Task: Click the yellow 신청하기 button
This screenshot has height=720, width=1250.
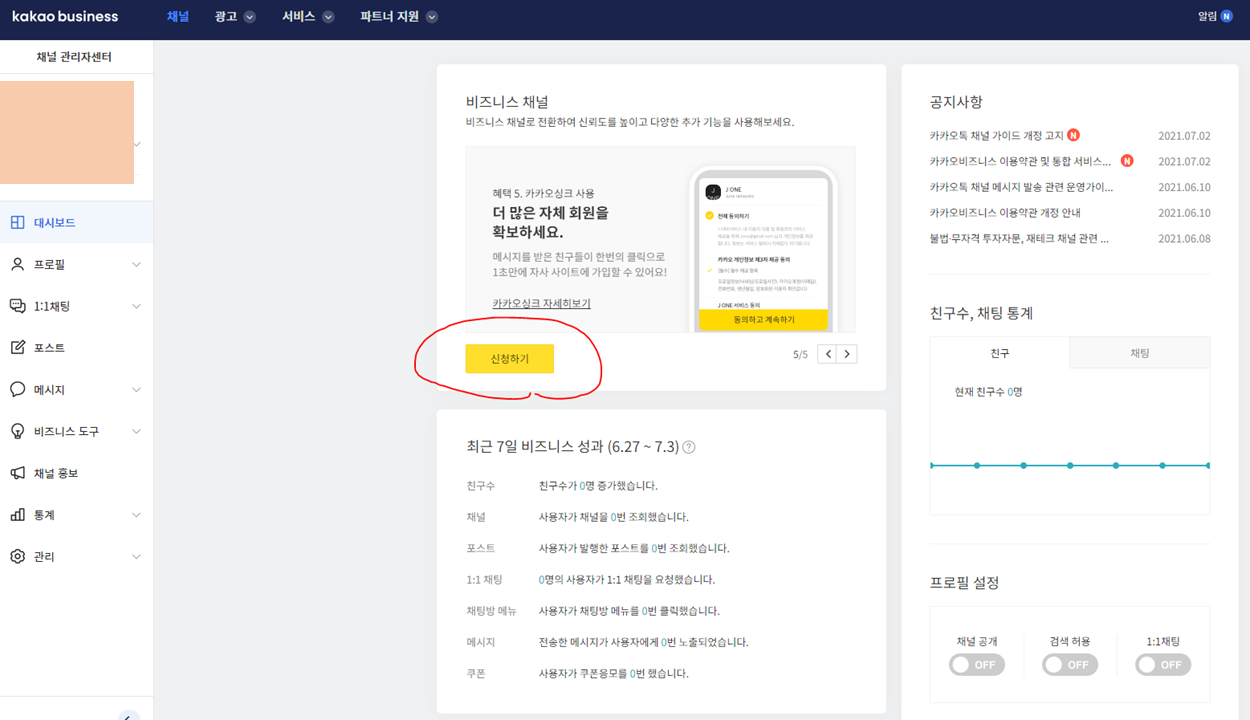Action: (509, 359)
